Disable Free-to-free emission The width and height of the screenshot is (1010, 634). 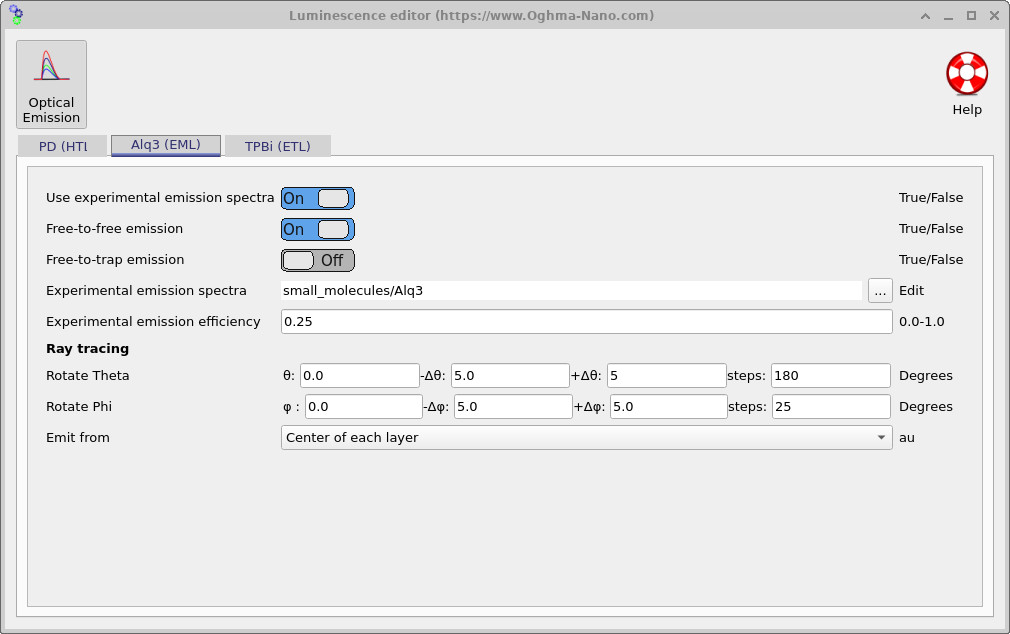(317, 229)
